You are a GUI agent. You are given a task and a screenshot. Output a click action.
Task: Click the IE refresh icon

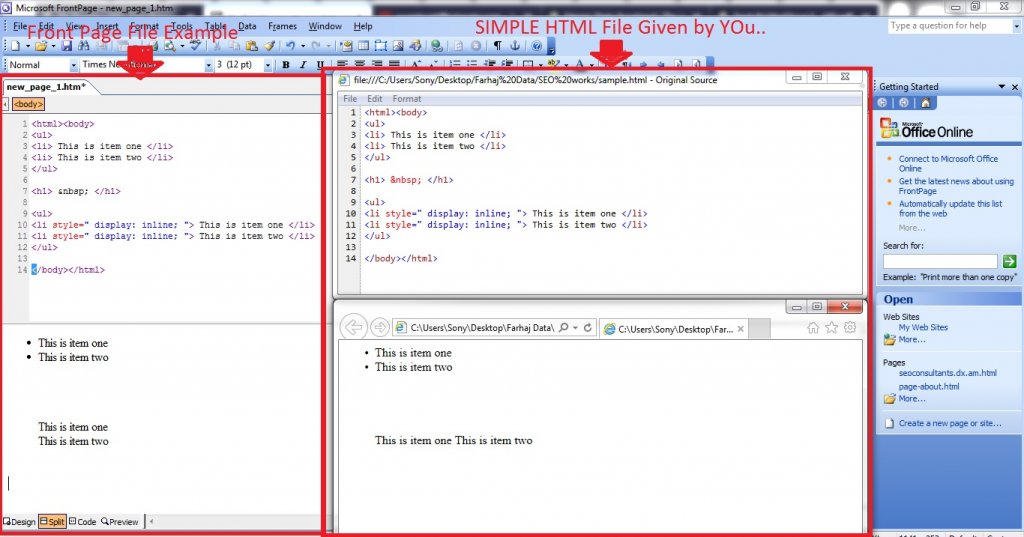[x=588, y=327]
